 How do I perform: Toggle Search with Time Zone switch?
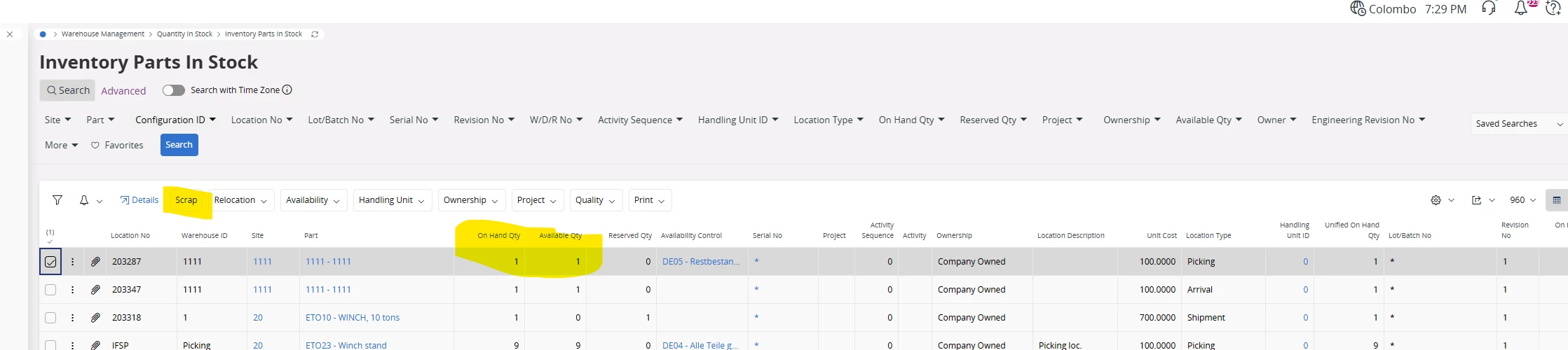[x=173, y=90]
